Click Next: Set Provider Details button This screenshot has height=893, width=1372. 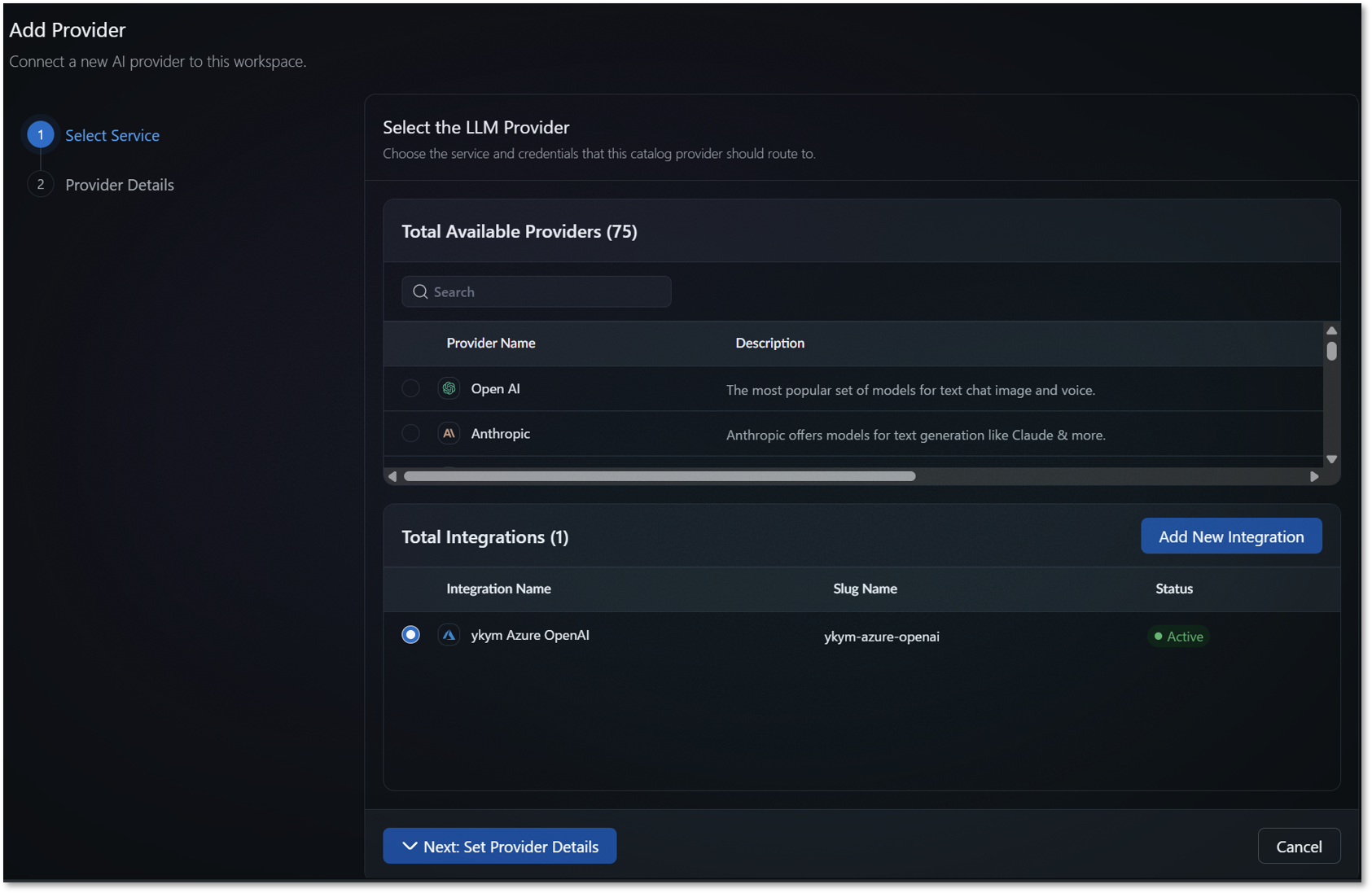pos(500,847)
